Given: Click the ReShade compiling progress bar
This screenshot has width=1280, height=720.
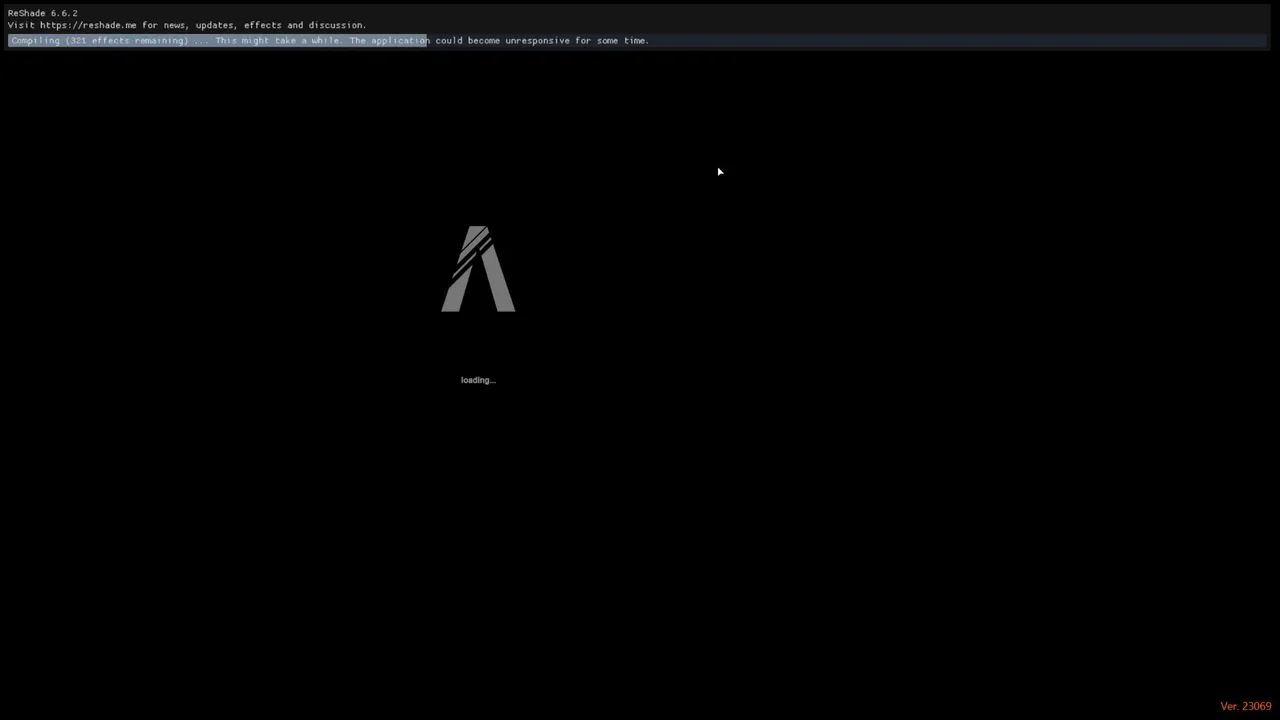Looking at the screenshot, I should [x=637, y=41].
